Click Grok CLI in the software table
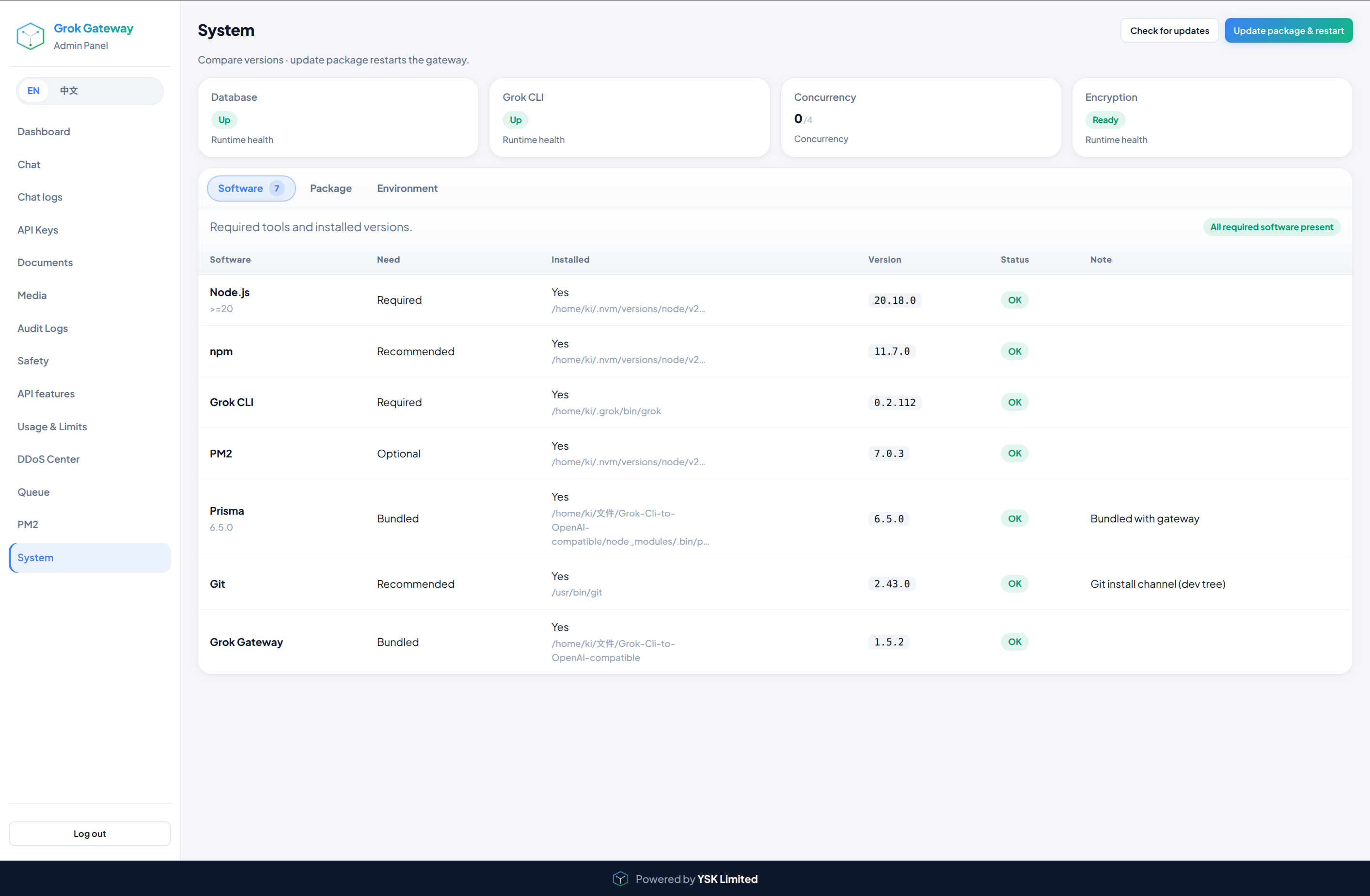 232,403
